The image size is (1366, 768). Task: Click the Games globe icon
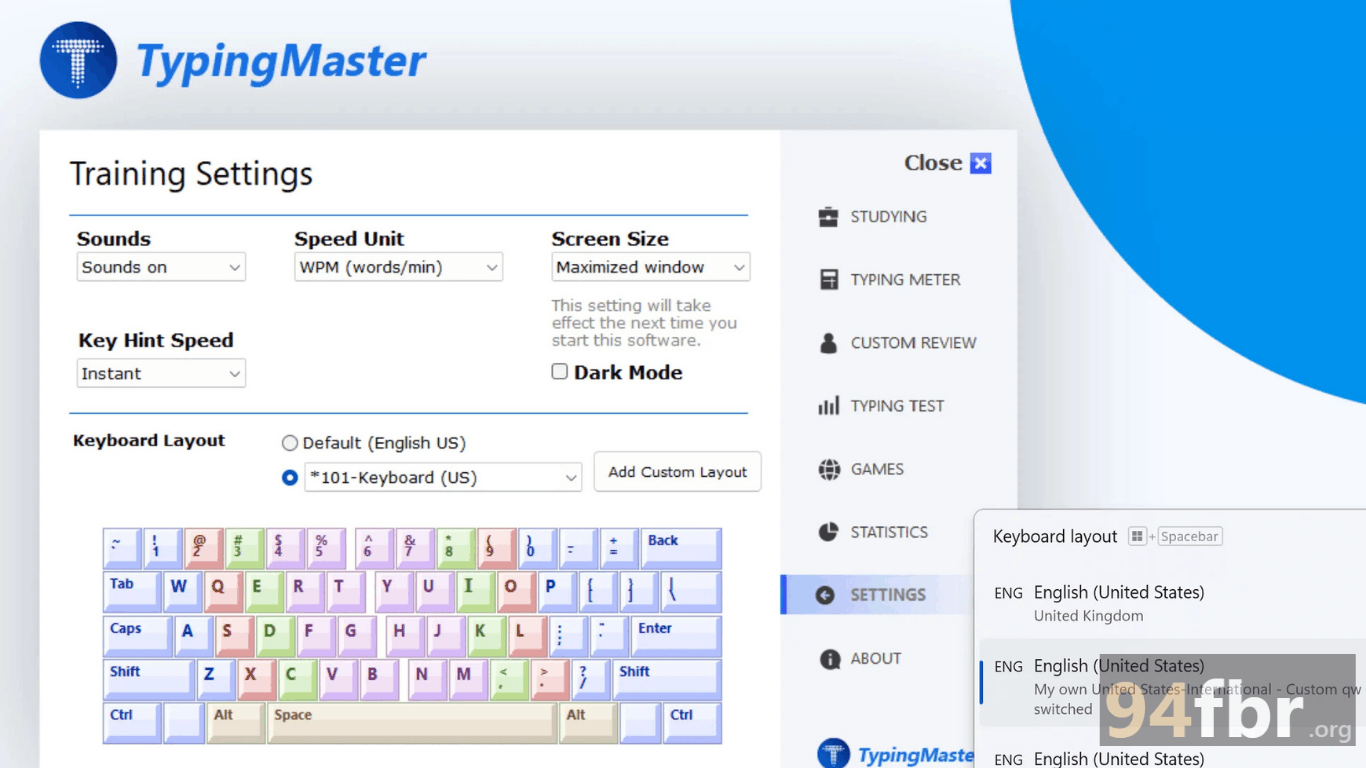click(x=829, y=469)
